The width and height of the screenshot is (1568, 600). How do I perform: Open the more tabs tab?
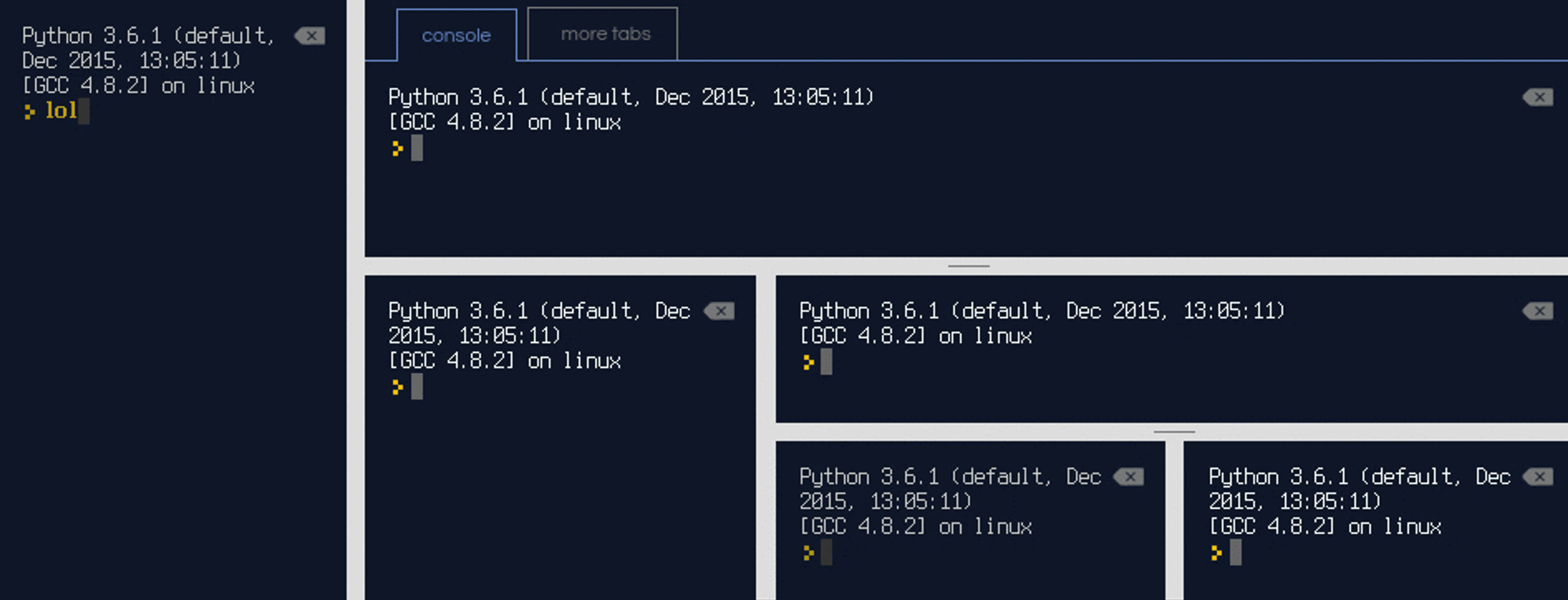605,34
